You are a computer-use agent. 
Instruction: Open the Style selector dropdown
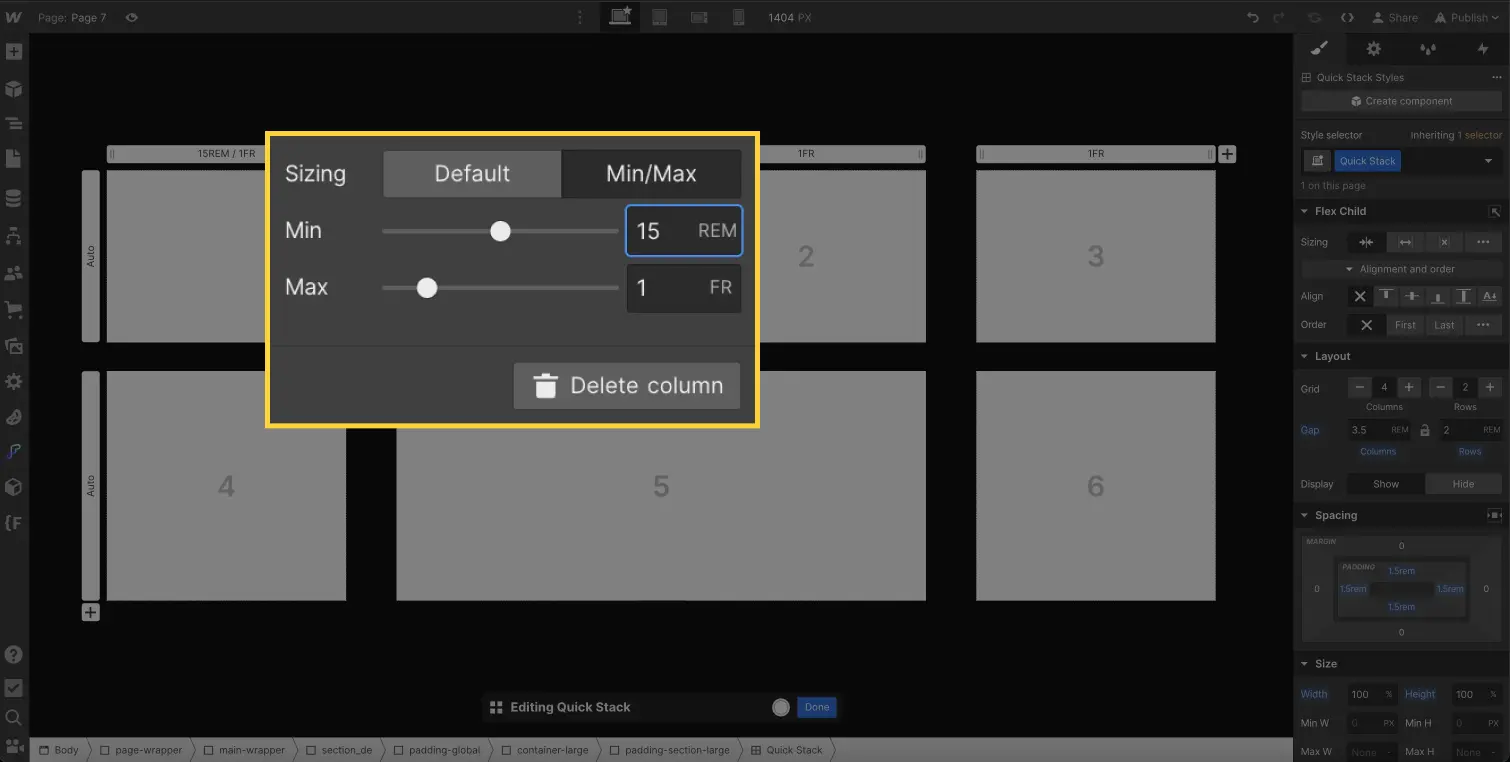pos(1489,160)
